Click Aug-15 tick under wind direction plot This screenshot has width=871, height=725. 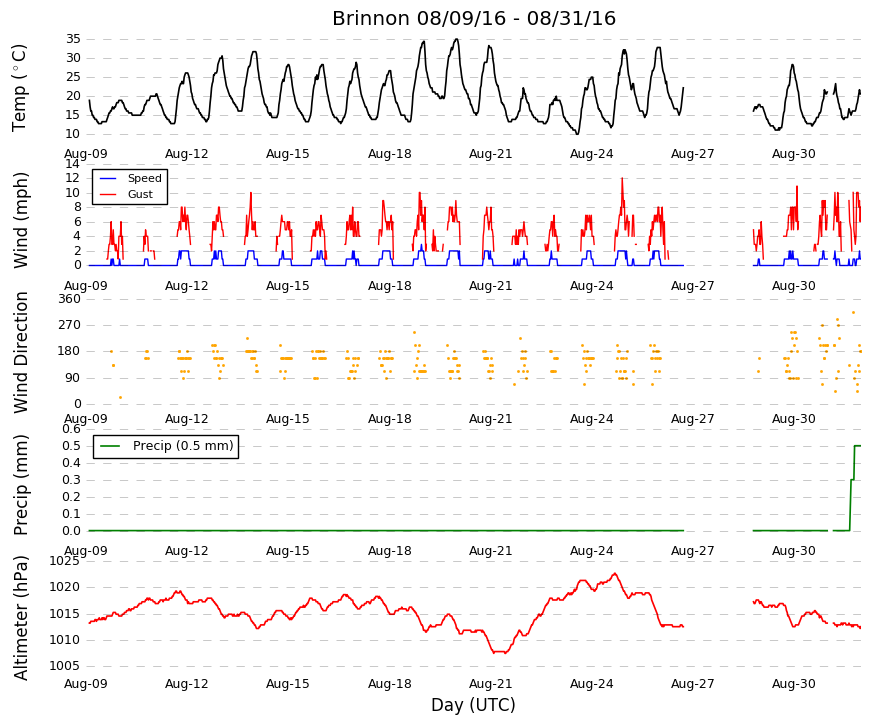288,419
